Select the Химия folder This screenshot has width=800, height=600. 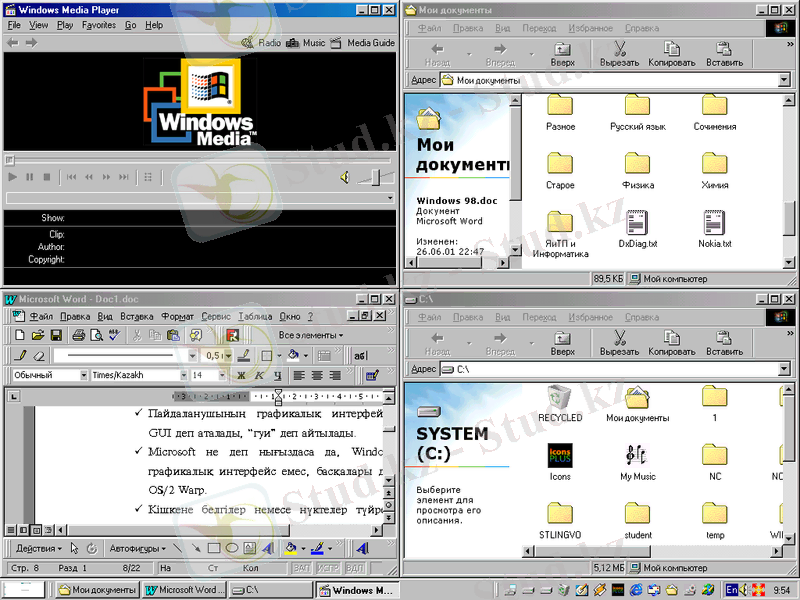[x=715, y=171]
